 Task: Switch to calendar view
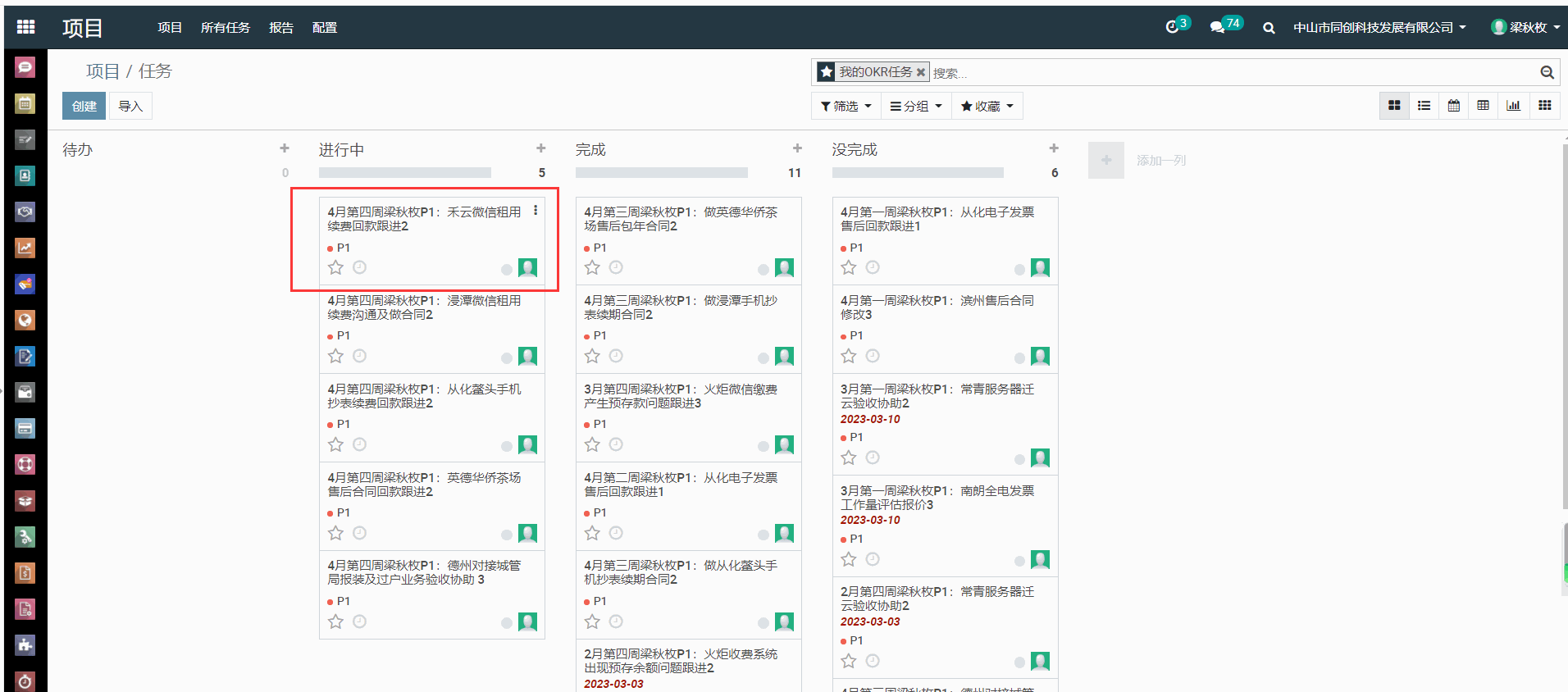(x=1453, y=106)
